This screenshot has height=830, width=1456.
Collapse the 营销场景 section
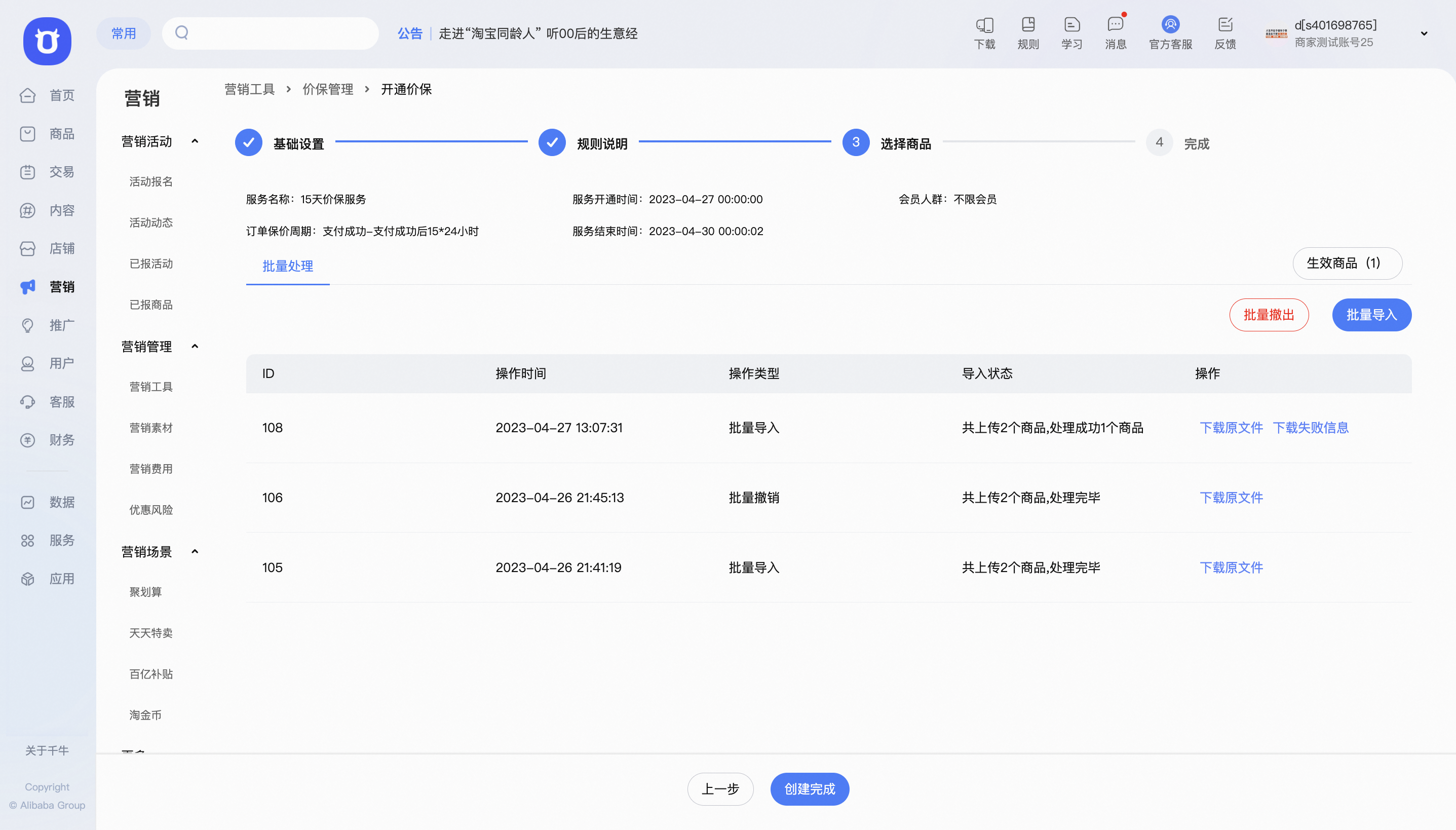[x=195, y=552]
